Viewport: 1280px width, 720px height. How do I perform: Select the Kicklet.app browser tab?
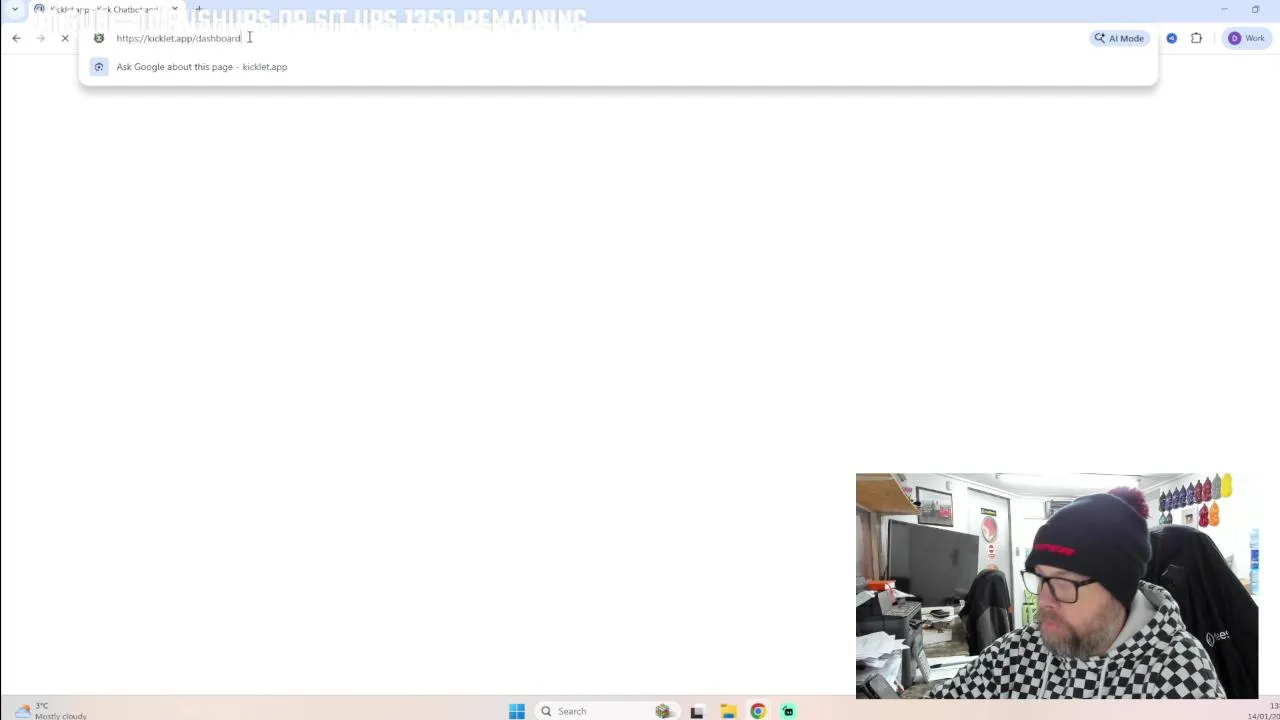(x=104, y=9)
